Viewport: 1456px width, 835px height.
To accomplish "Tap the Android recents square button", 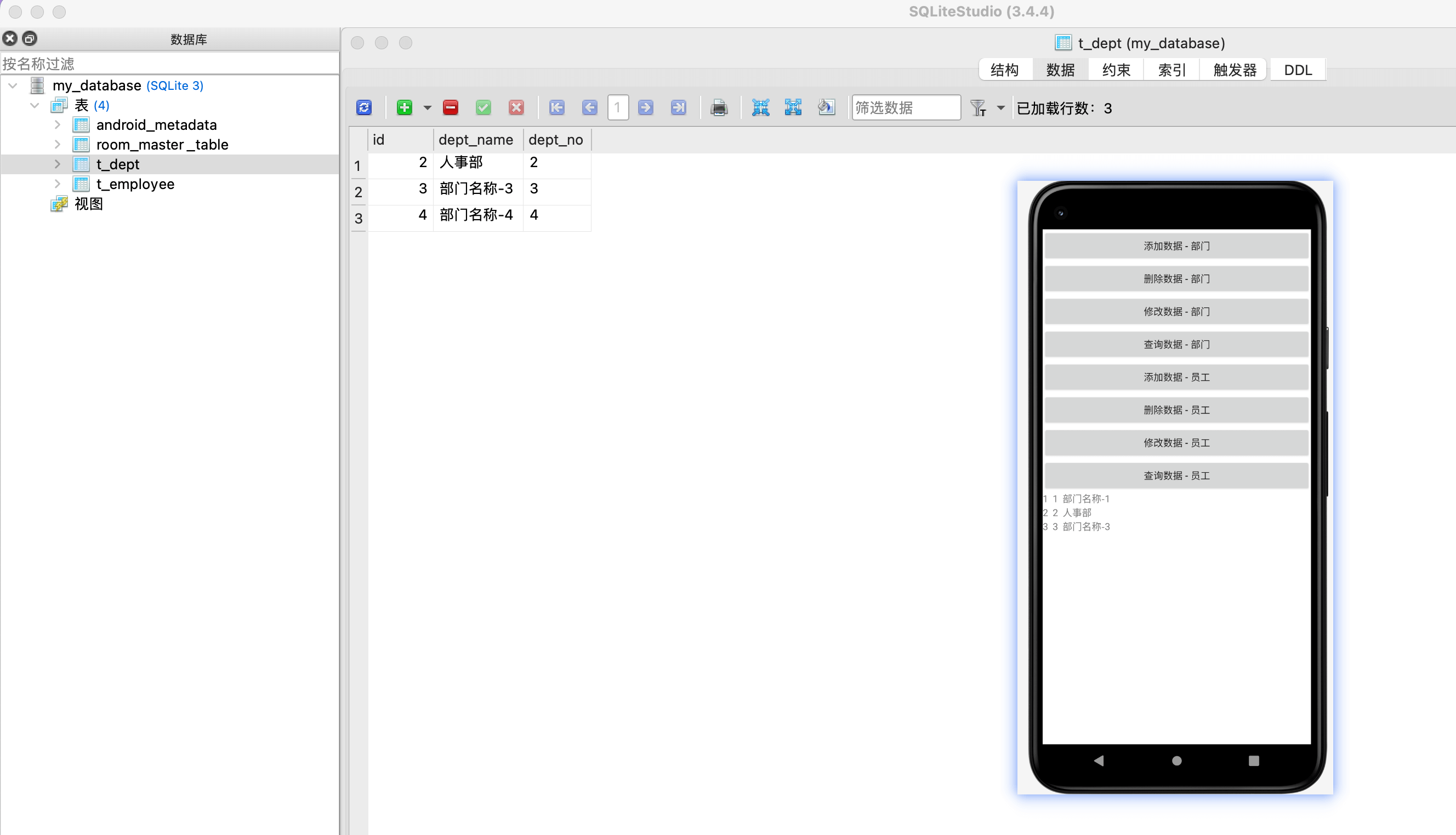I will tap(1254, 761).
